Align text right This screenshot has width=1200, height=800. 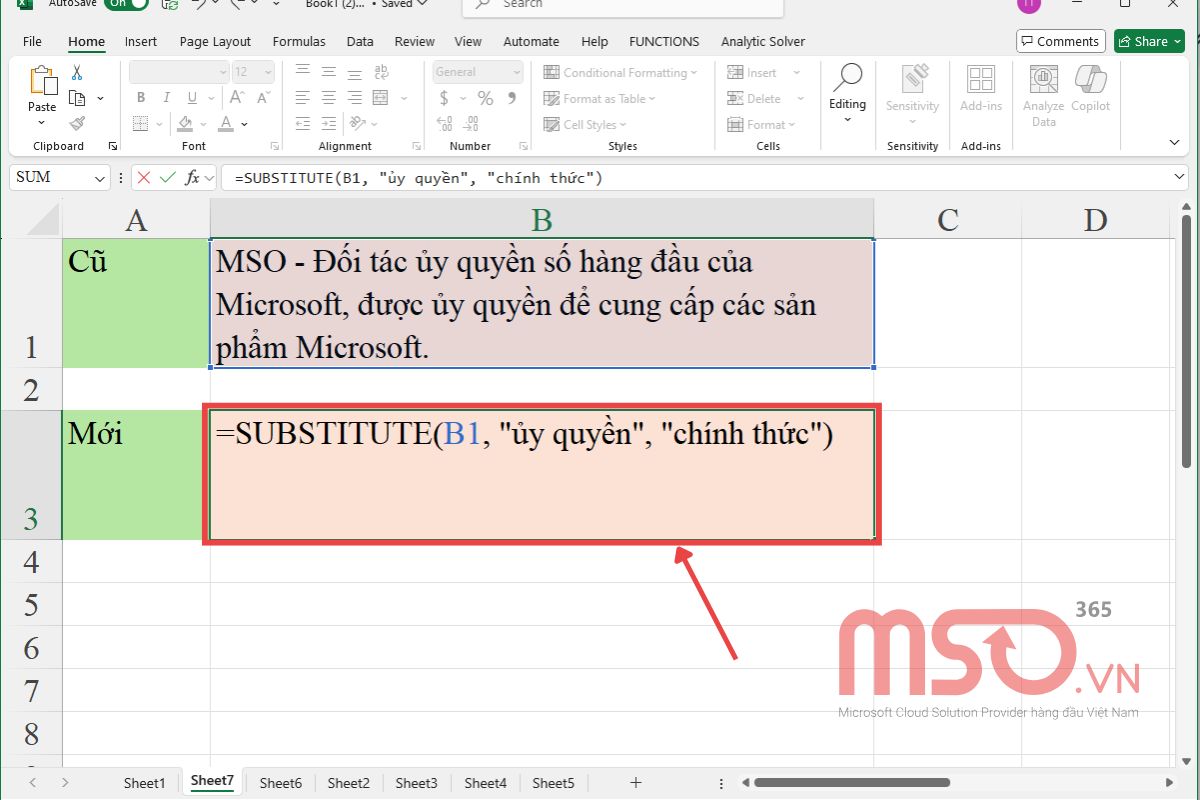pyautogui.click(x=353, y=98)
